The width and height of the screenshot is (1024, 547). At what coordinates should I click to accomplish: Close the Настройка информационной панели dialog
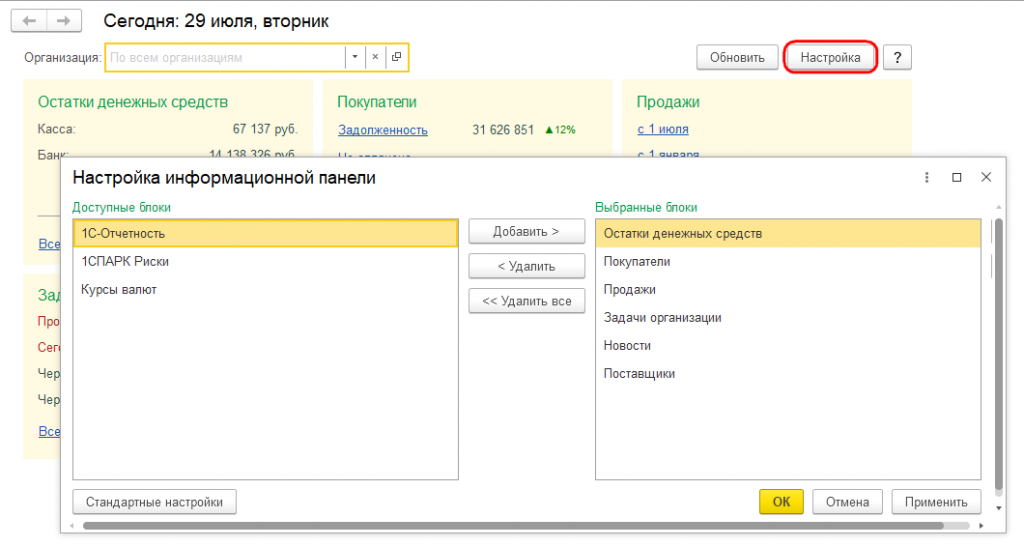tap(986, 177)
